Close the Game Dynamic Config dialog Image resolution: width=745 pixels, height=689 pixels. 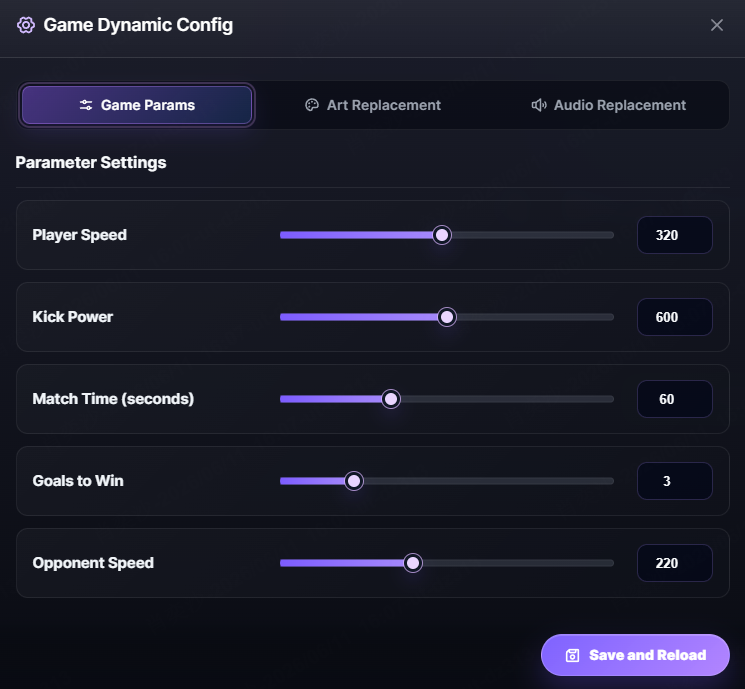pyautogui.click(x=716, y=25)
